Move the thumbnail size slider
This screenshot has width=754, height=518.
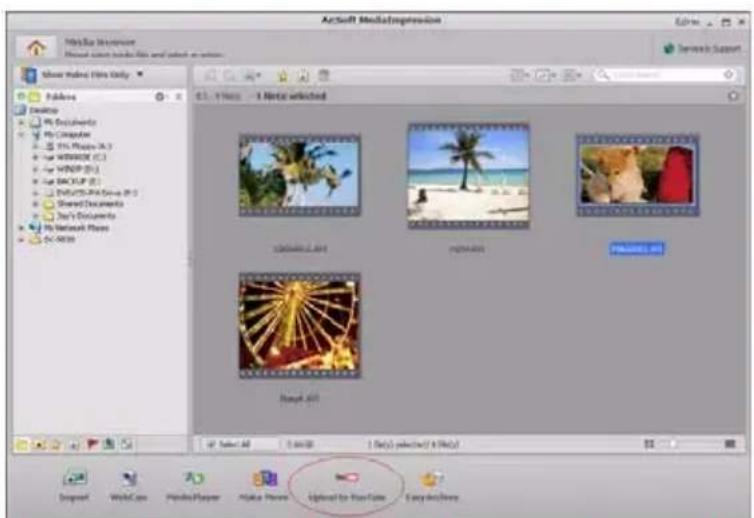click(x=673, y=444)
